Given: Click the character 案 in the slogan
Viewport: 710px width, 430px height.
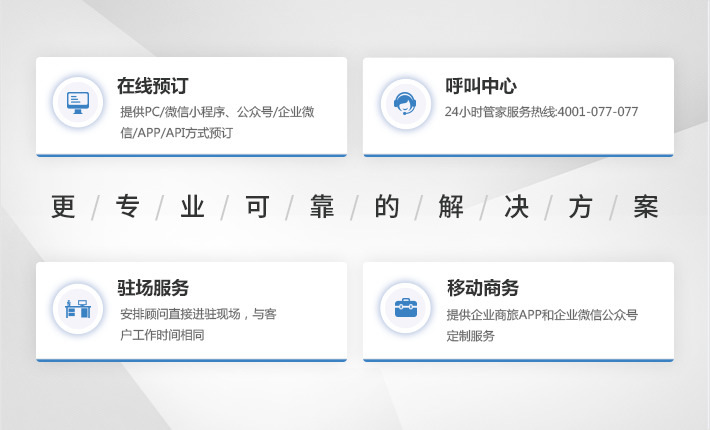Looking at the screenshot, I should tap(646, 206).
